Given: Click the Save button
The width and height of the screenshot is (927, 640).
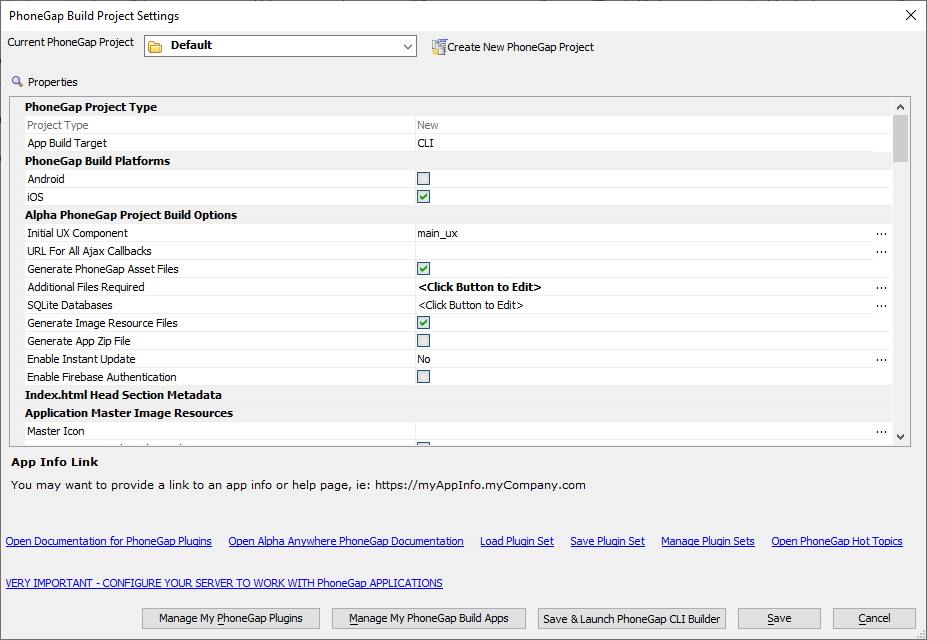Looking at the screenshot, I should pos(779,618).
